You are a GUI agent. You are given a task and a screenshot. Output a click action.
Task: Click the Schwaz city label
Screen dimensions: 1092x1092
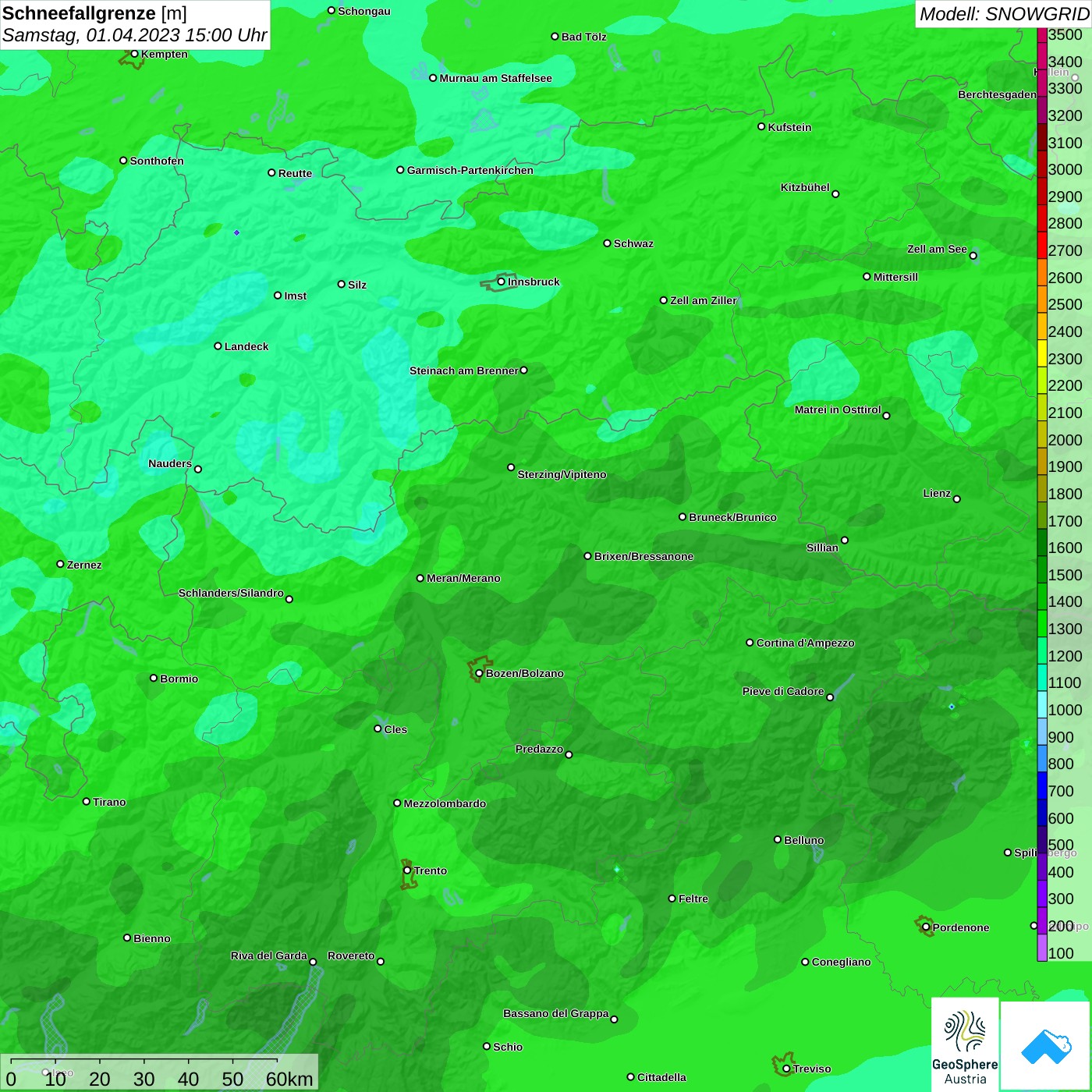(x=633, y=243)
